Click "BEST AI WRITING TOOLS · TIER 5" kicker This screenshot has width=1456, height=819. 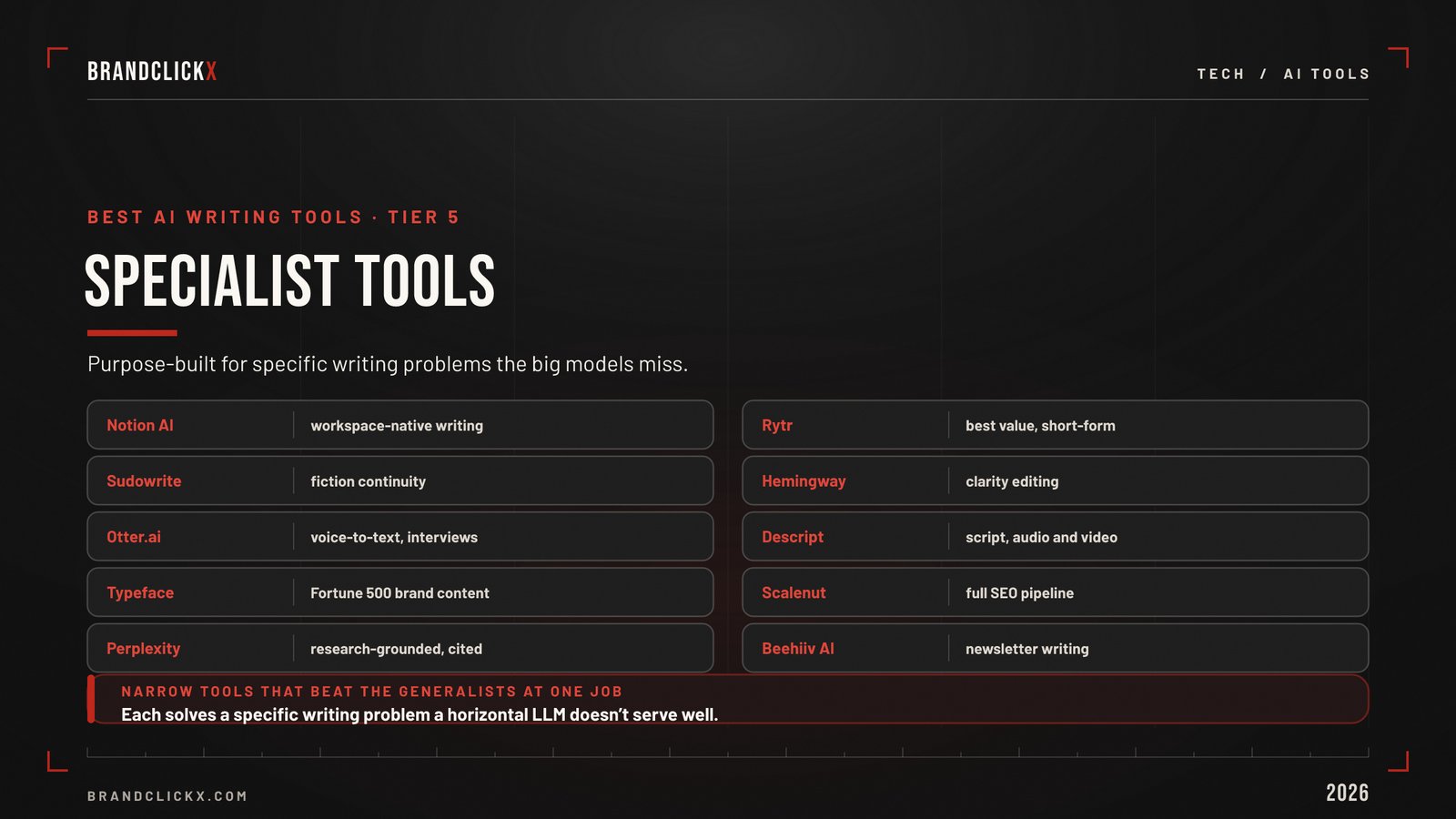[273, 217]
